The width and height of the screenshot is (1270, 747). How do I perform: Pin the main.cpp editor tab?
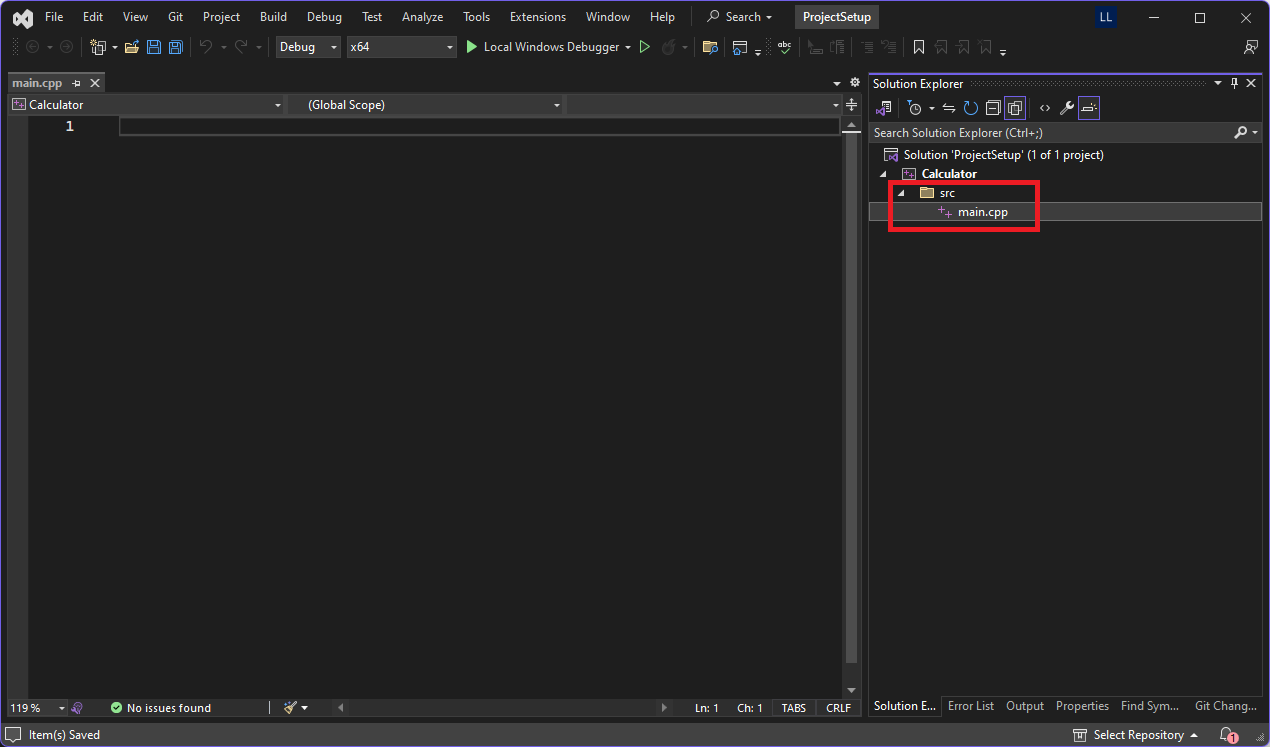point(77,84)
